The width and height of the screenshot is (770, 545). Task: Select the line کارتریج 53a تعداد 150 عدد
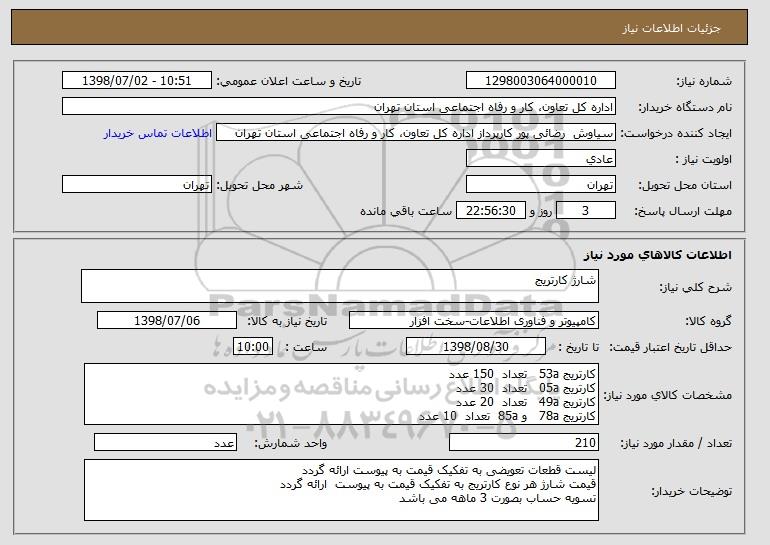pos(522,374)
